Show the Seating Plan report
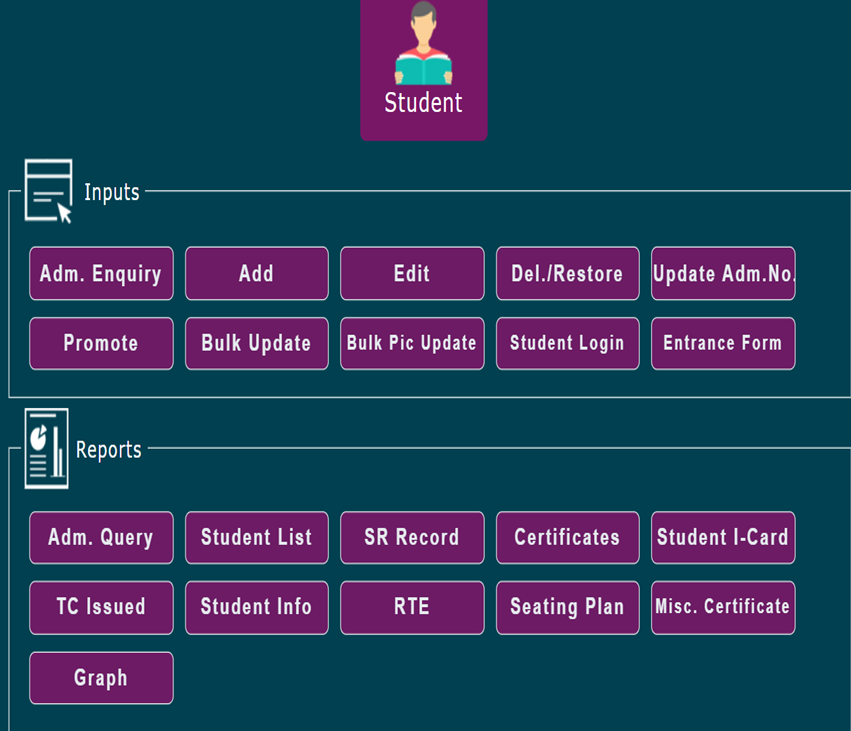 coord(567,607)
